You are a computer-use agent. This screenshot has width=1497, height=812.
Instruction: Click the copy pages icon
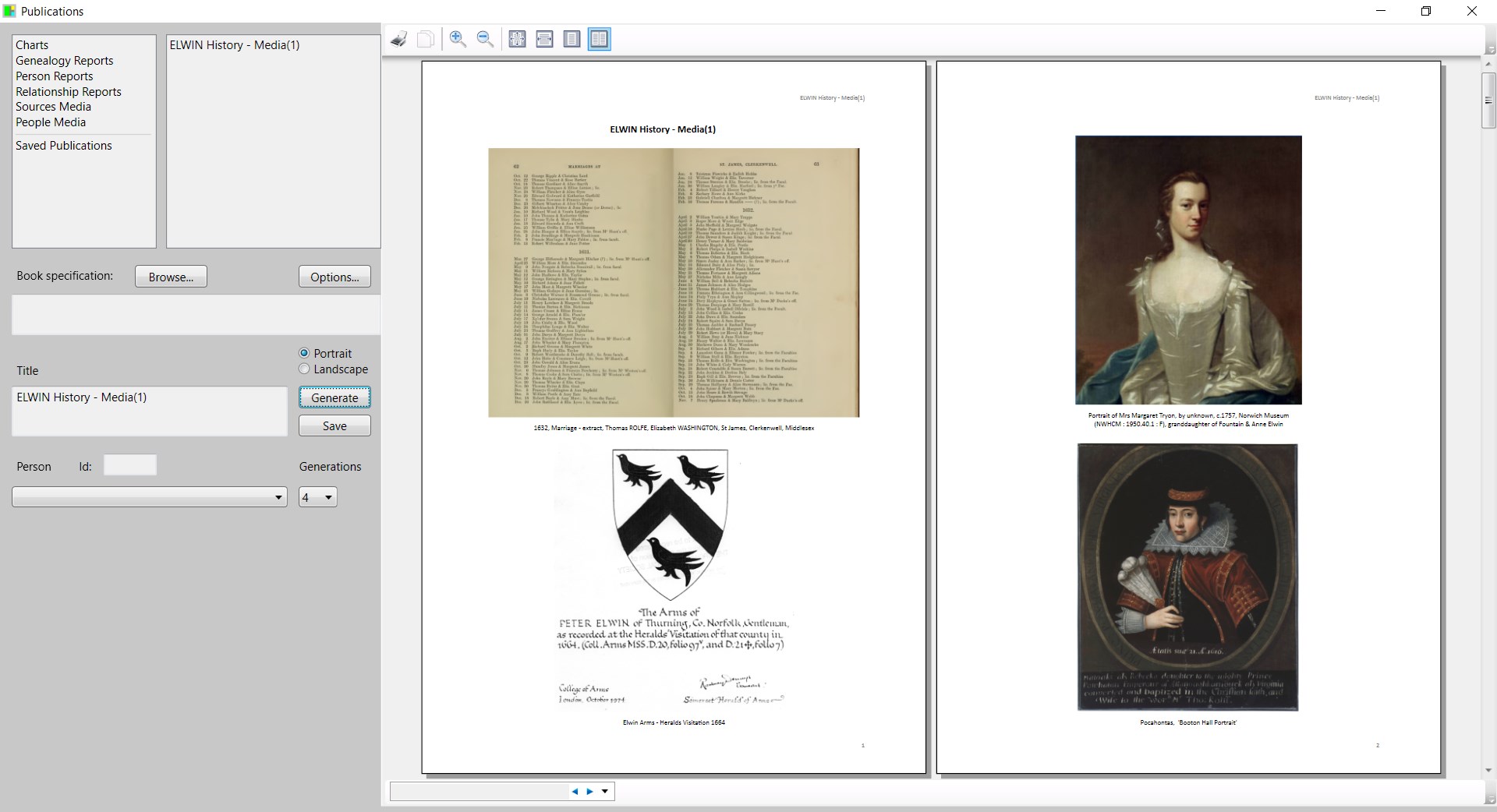(426, 39)
